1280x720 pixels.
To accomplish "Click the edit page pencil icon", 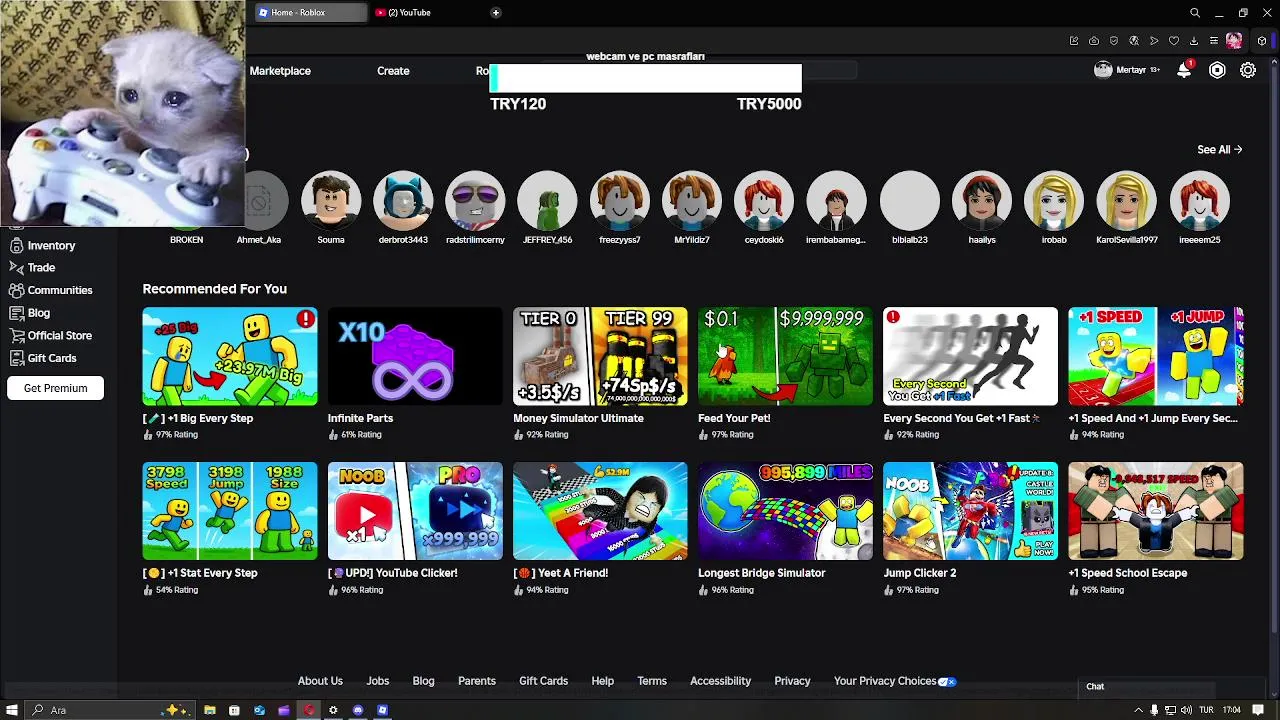I will click(1074, 41).
